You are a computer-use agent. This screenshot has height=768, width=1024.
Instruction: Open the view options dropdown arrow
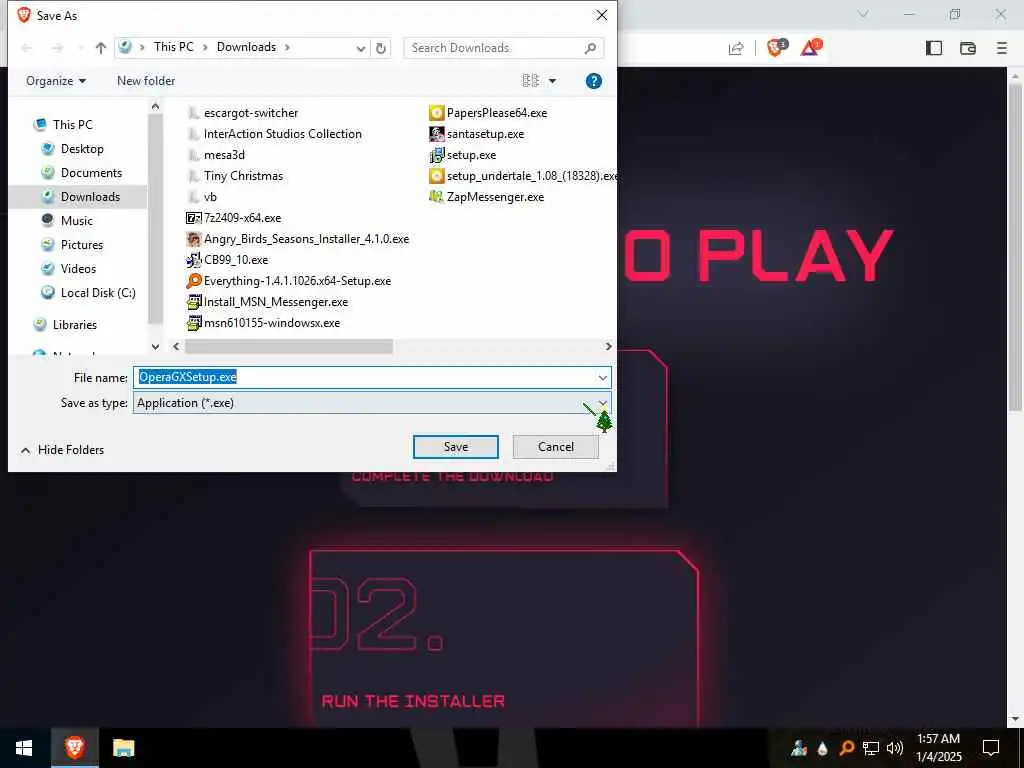(552, 81)
